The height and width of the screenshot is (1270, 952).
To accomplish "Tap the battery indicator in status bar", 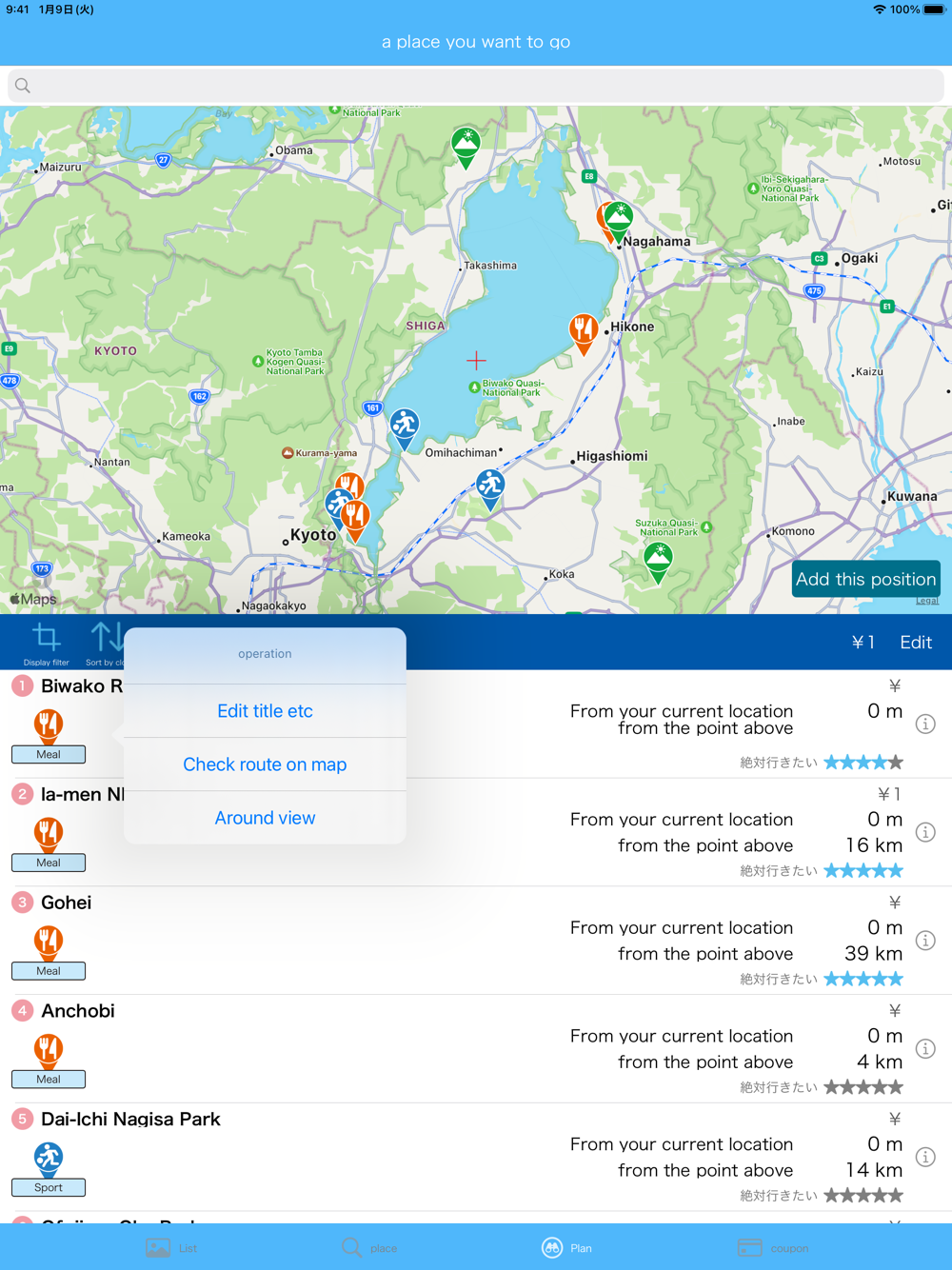I will point(934,10).
